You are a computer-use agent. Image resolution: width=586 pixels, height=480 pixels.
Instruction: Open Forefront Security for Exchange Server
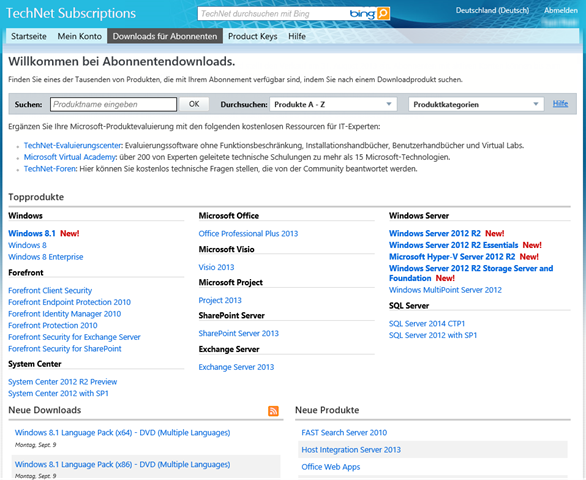click(x=74, y=337)
